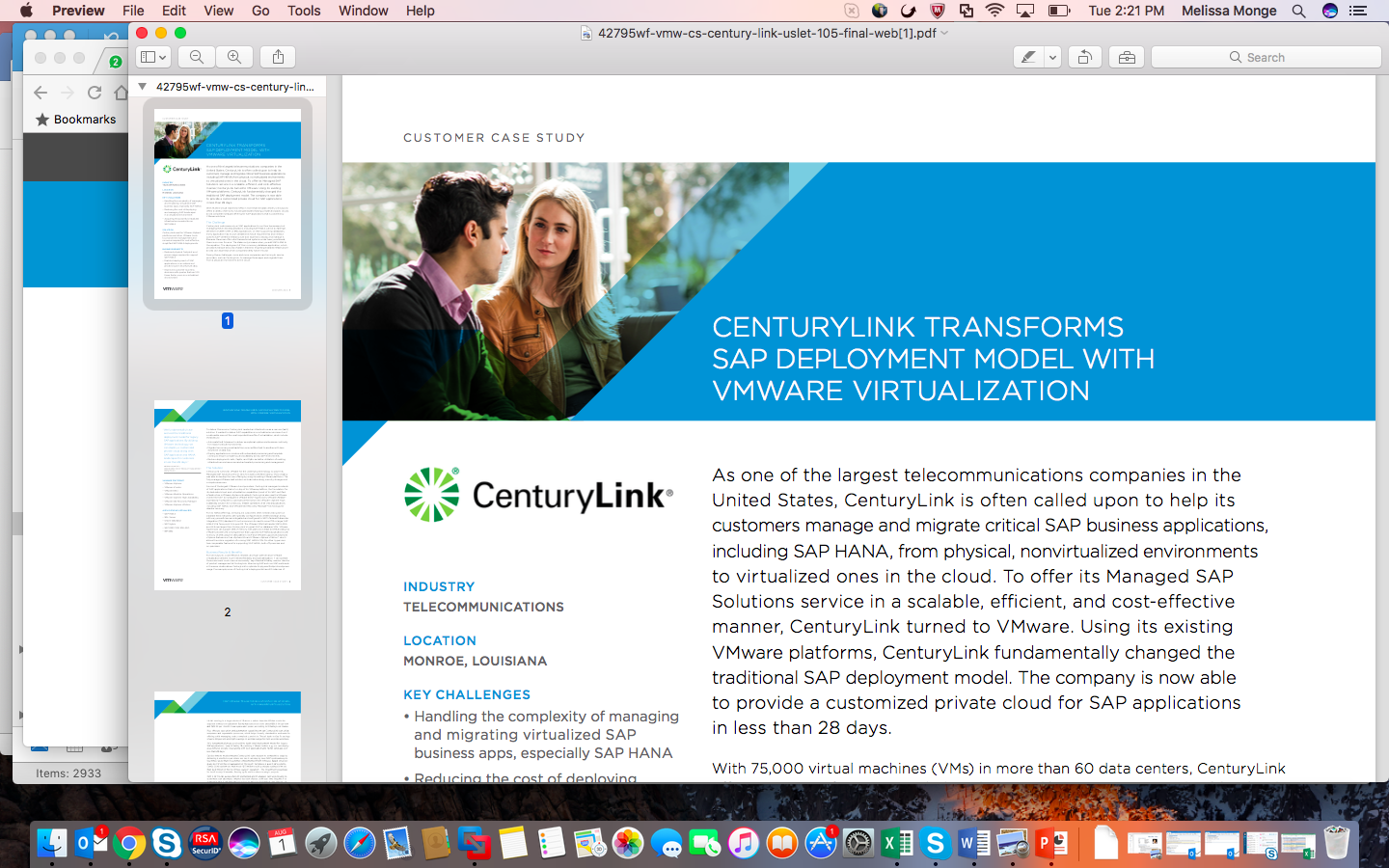Click MONROE, LOUISIANA location text
The height and width of the screenshot is (868, 1389).
475,661
